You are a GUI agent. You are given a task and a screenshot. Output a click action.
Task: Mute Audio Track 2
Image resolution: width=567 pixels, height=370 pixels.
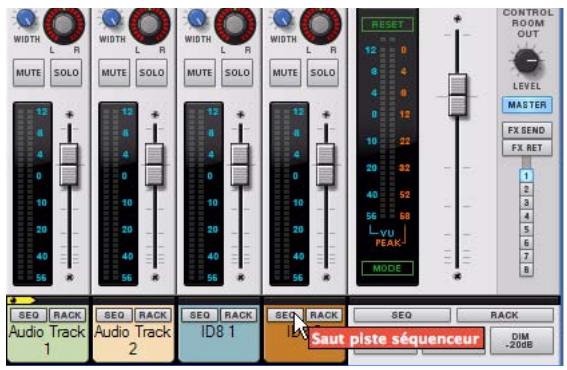[114, 73]
